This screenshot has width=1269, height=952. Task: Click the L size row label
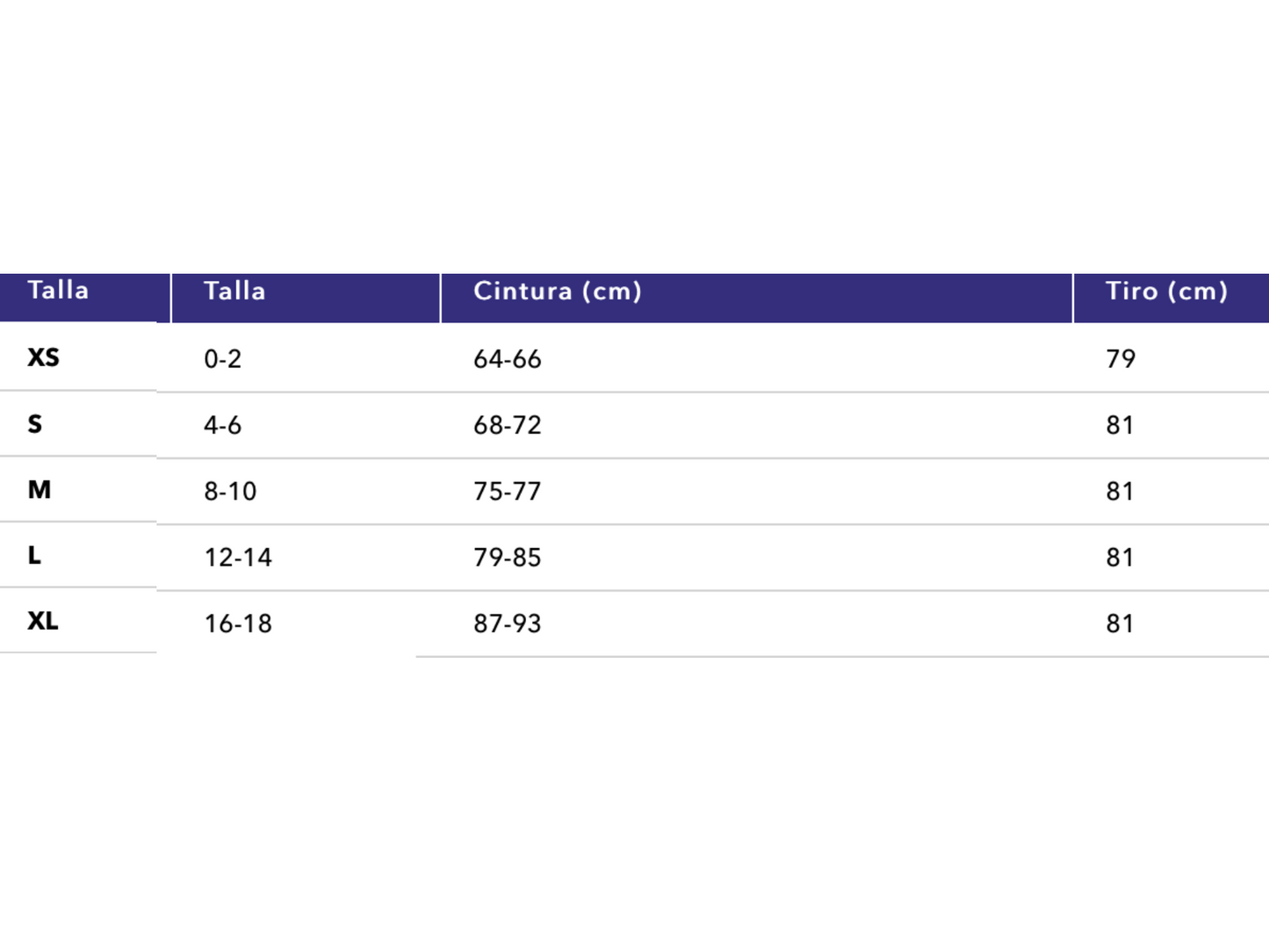(x=34, y=555)
